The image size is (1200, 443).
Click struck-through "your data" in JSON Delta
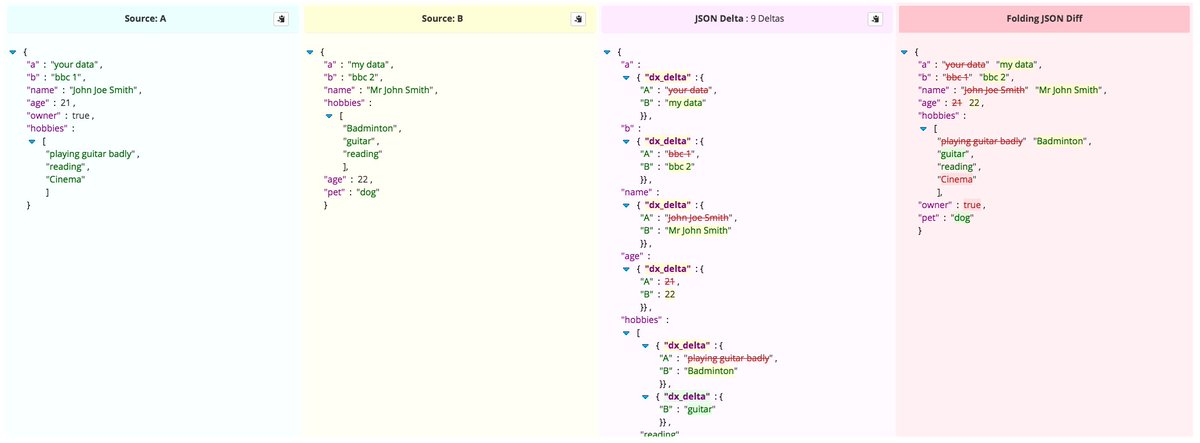coord(689,90)
